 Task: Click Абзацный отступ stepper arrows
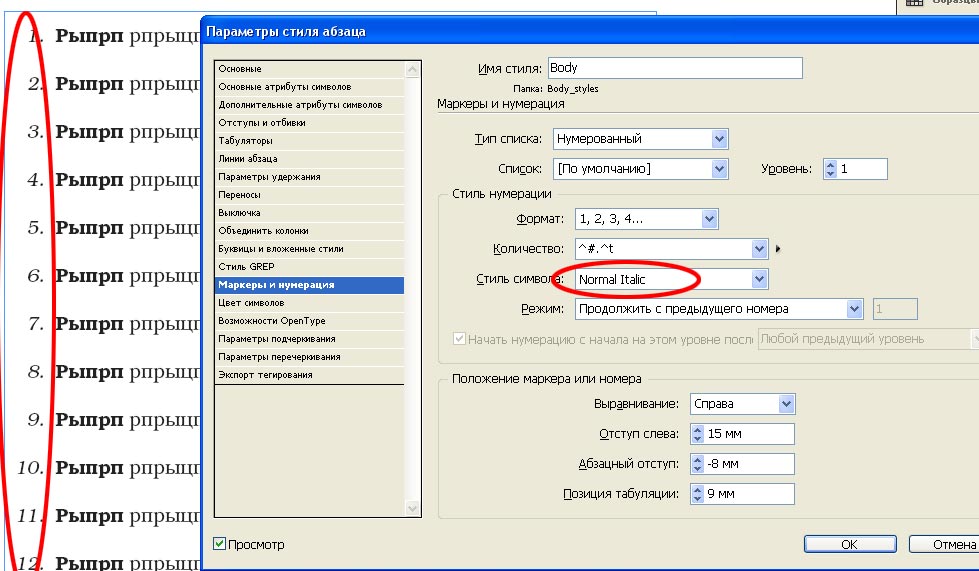(697, 464)
